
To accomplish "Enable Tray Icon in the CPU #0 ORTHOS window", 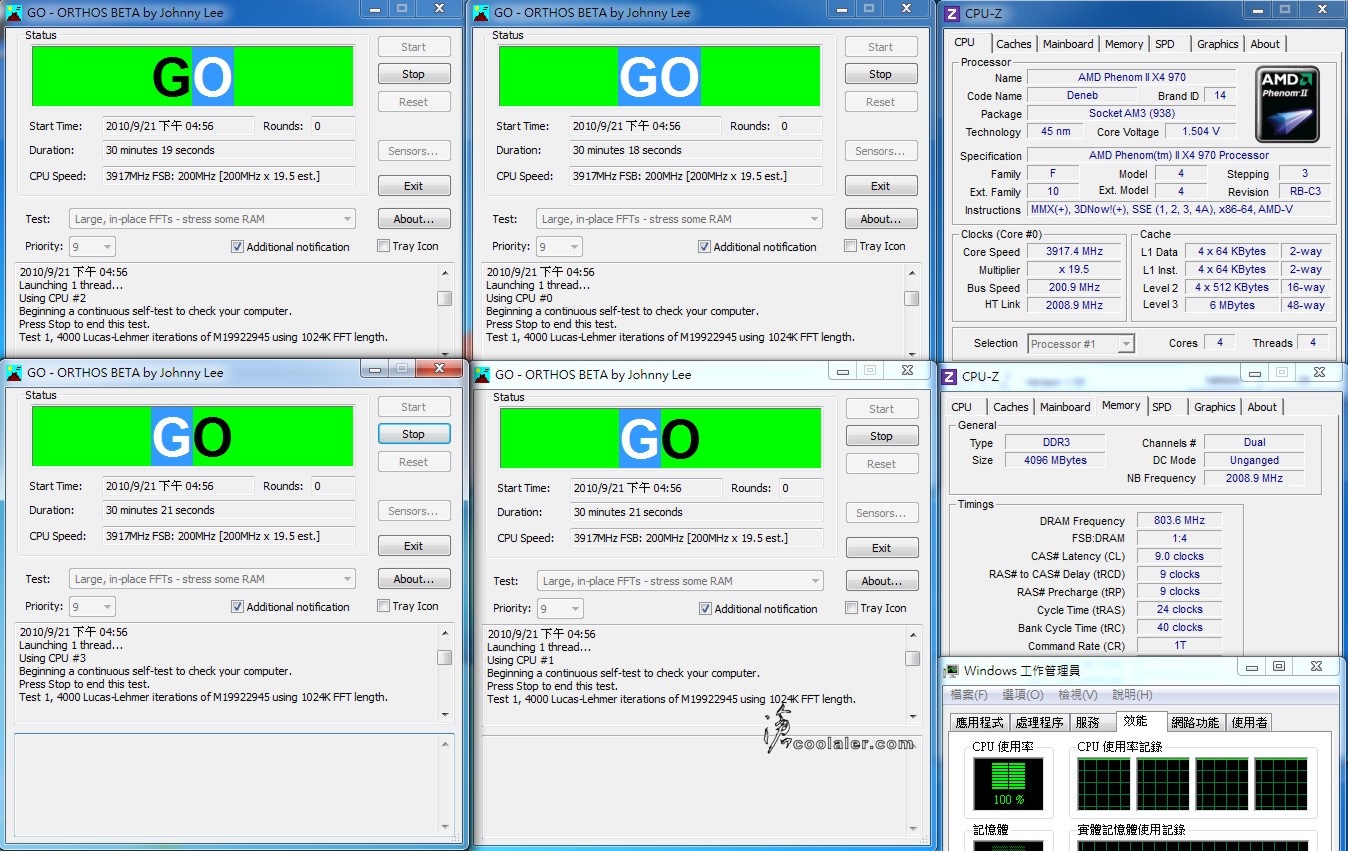I will click(851, 246).
